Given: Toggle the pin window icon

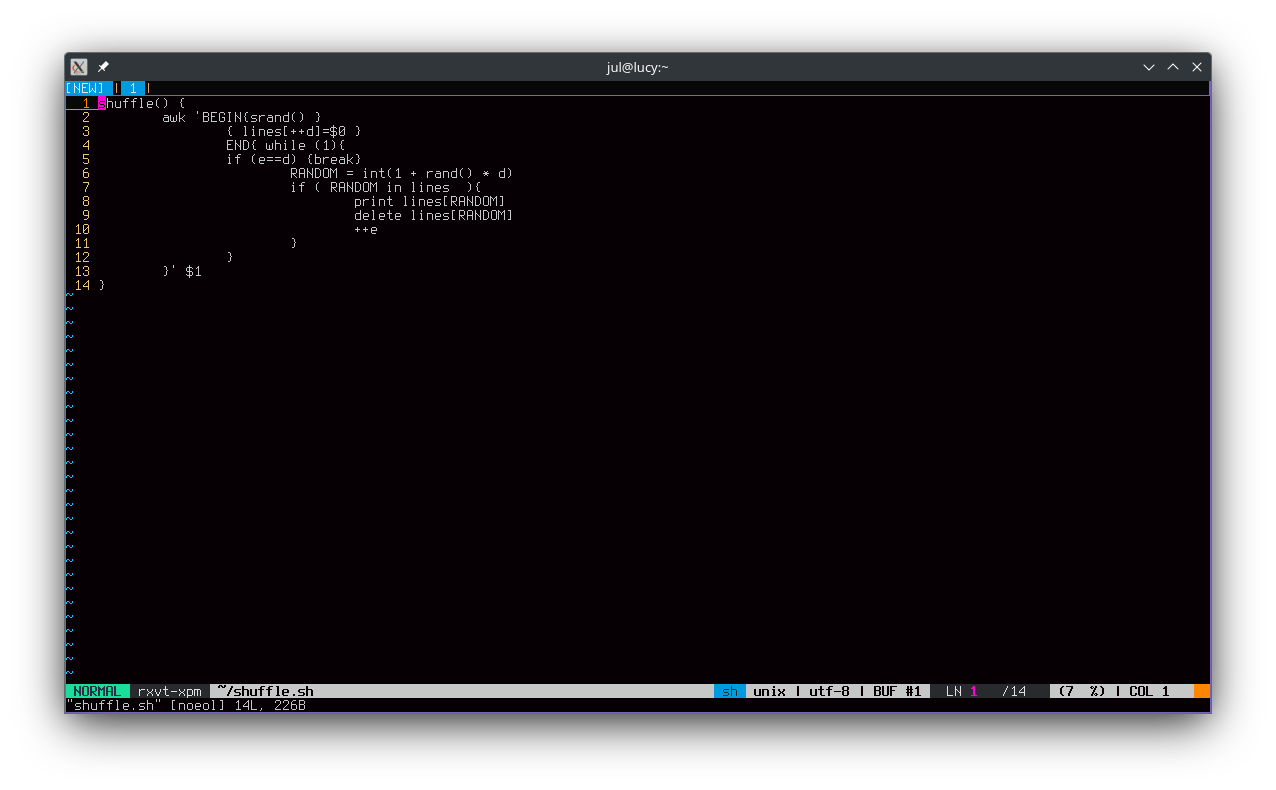Looking at the screenshot, I should pyautogui.click(x=103, y=67).
